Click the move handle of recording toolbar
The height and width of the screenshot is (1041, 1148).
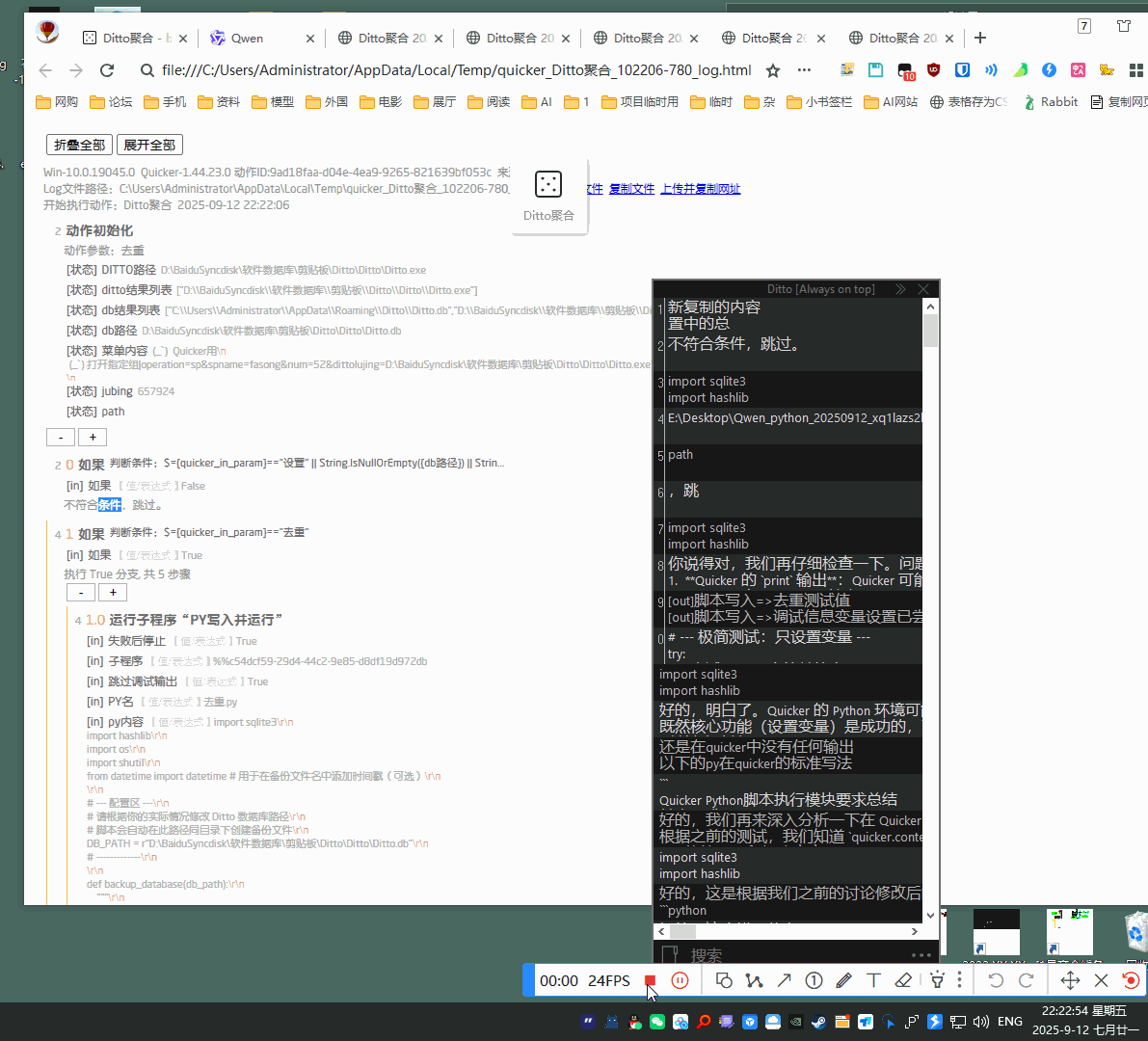coord(1070,981)
